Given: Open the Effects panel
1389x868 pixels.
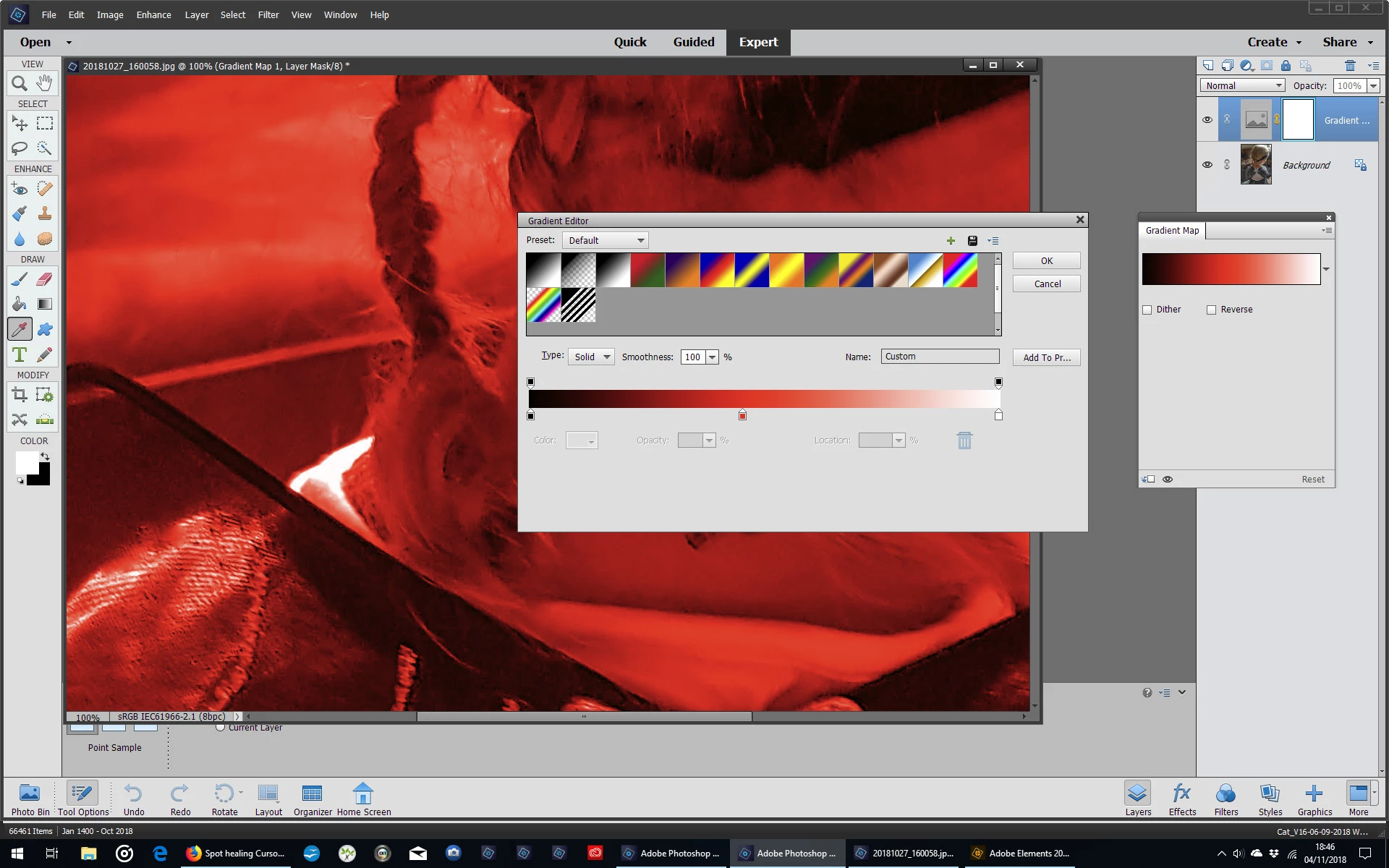Looking at the screenshot, I should (1182, 799).
